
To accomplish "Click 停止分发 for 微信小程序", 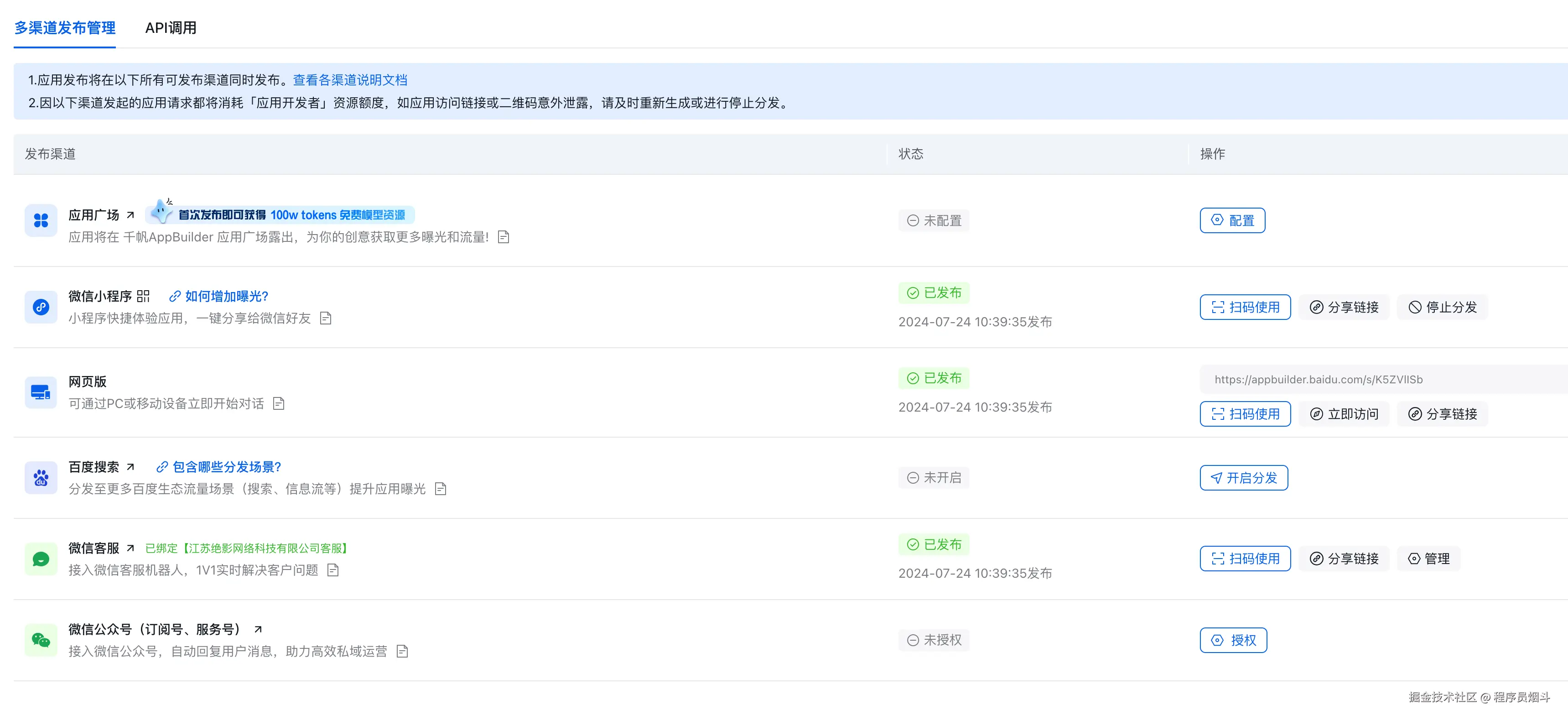I will coord(1442,307).
